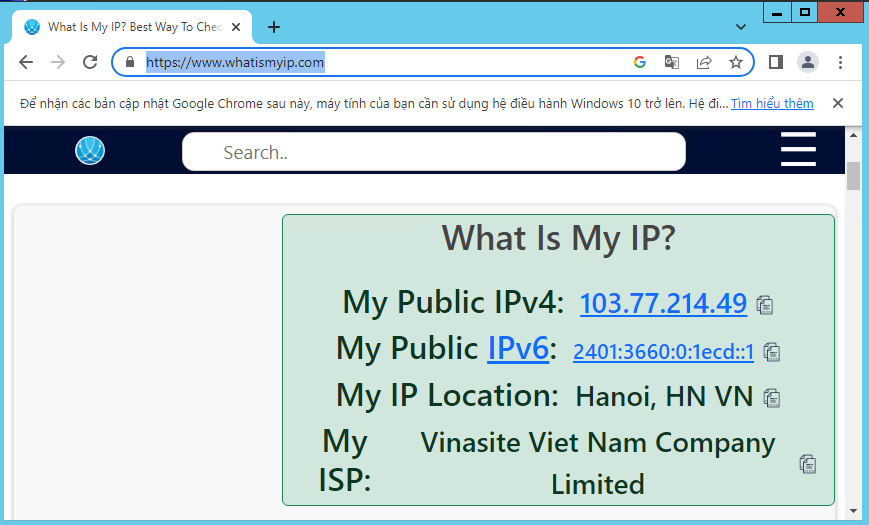Open the Translate this page icon

pos(672,62)
